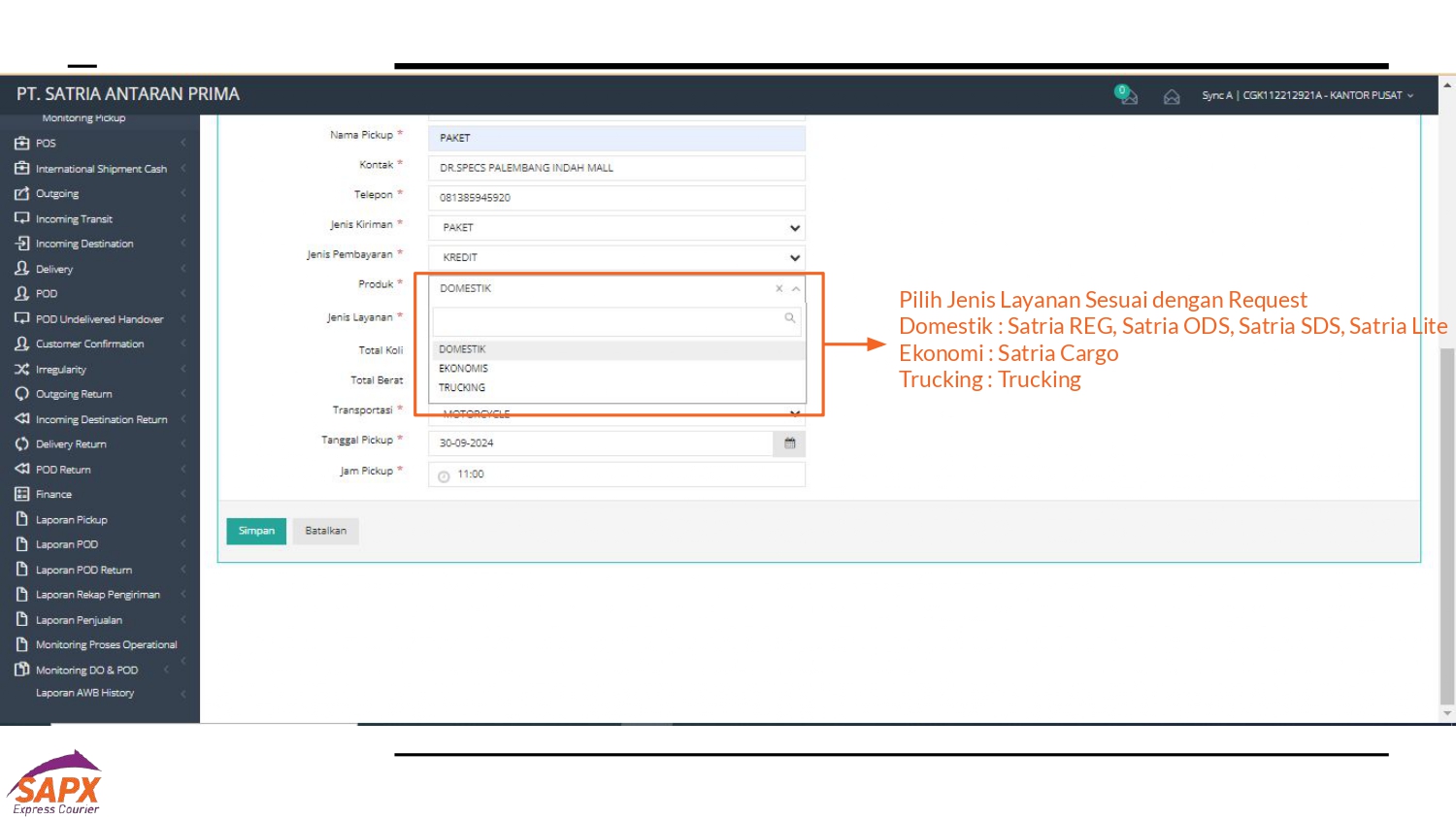Expand the Outgoing menu arrow

point(182,193)
